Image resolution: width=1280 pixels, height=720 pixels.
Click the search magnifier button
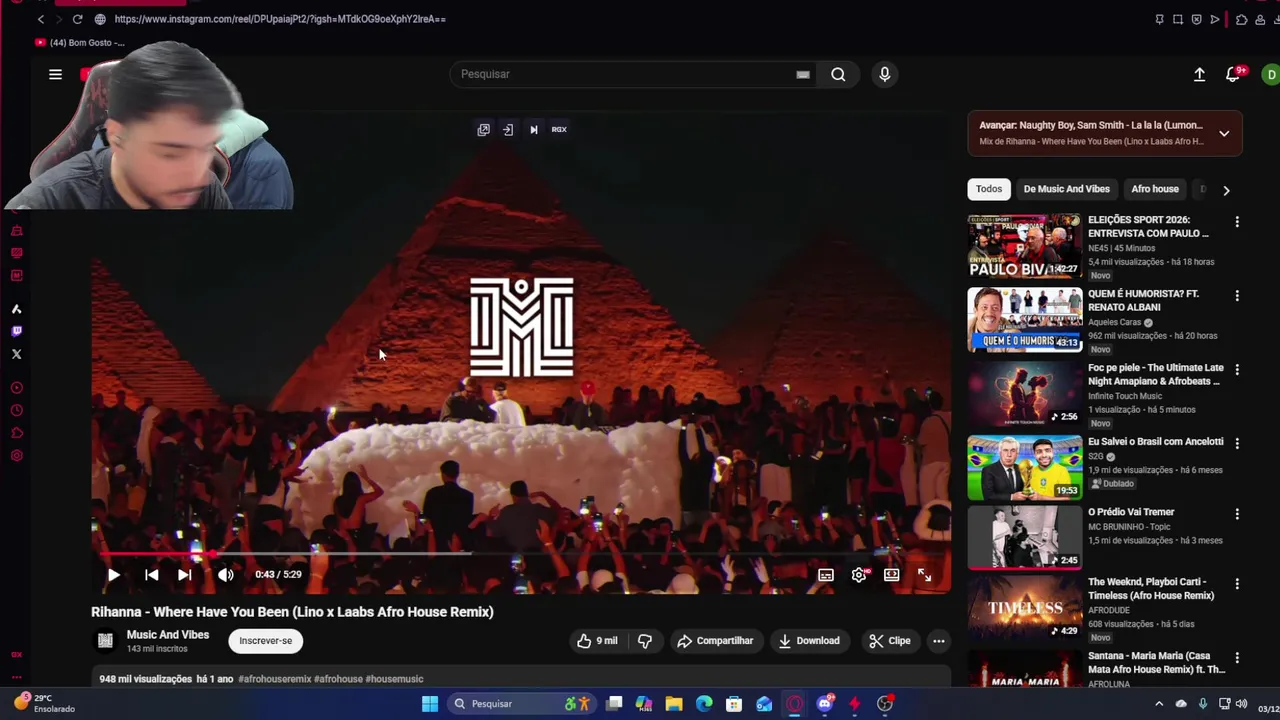pos(838,74)
